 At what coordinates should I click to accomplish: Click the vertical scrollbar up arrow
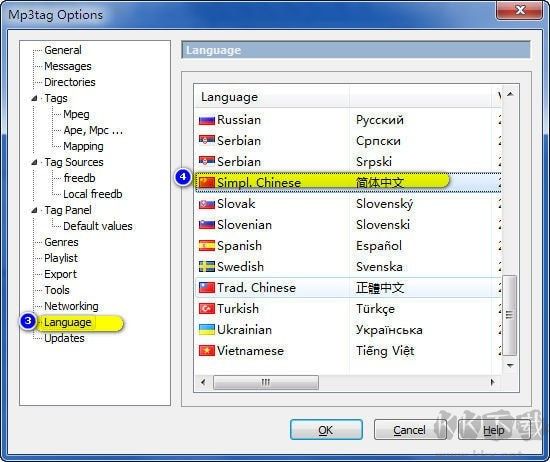pyautogui.click(x=510, y=94)
